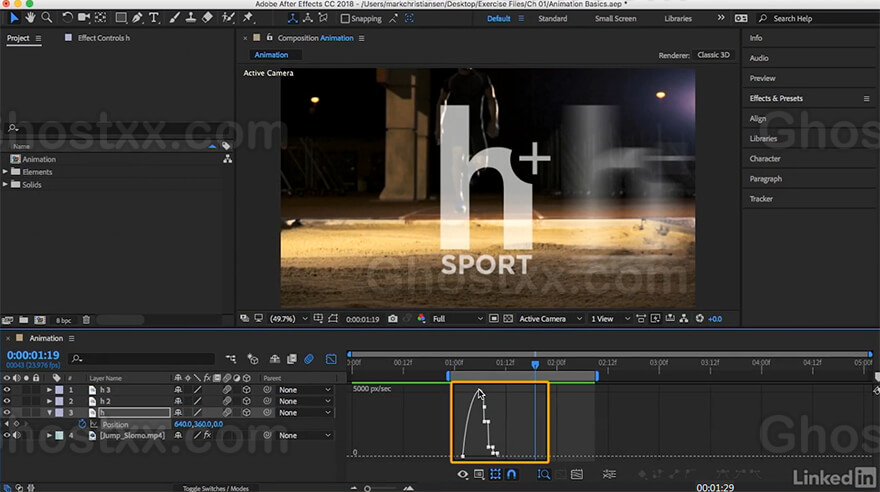Expand the Solids folder
The width and height of the screenshot is (880, 492).
click(x=5, y=184)
